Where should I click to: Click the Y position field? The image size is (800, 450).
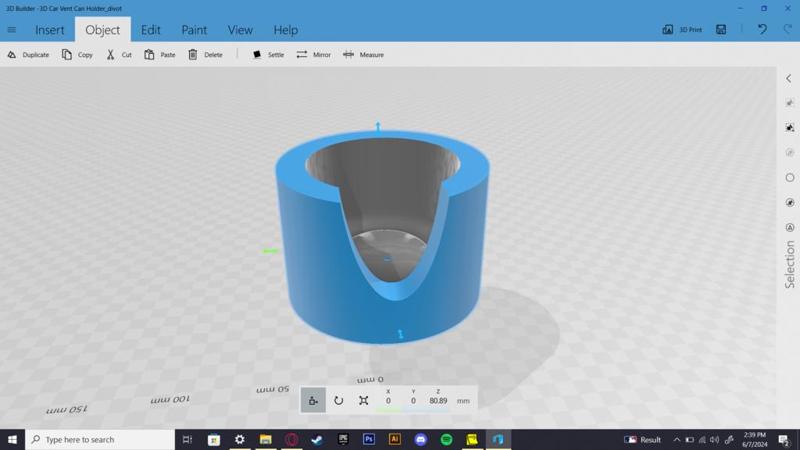[x=413, y=401]
